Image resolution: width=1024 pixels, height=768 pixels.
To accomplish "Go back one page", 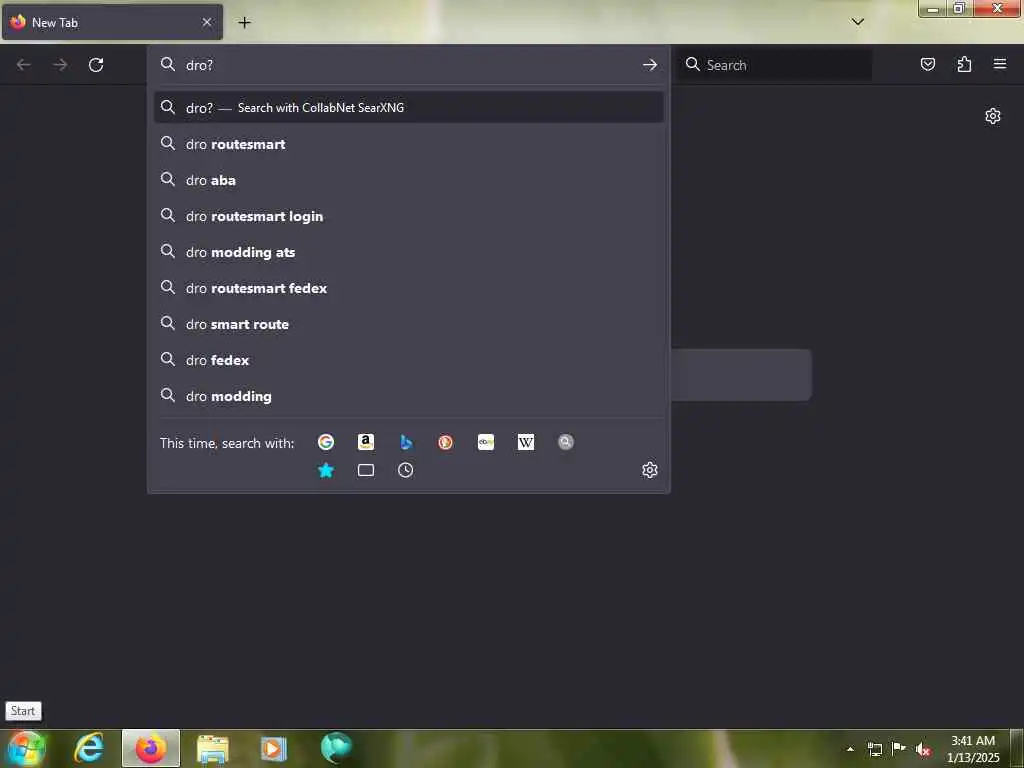I will [x=24, y=65].
